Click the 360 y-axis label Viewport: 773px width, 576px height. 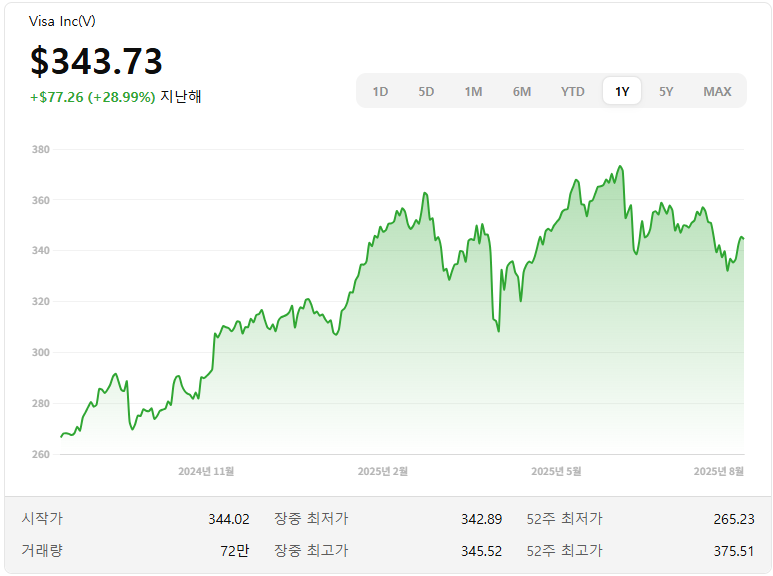click(x=41, y=200)
